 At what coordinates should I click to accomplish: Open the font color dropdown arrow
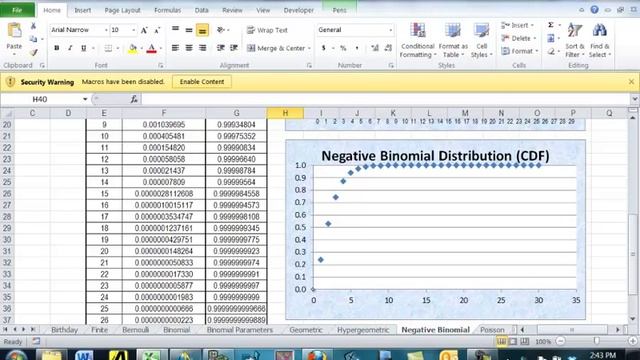tap(160, 49)
